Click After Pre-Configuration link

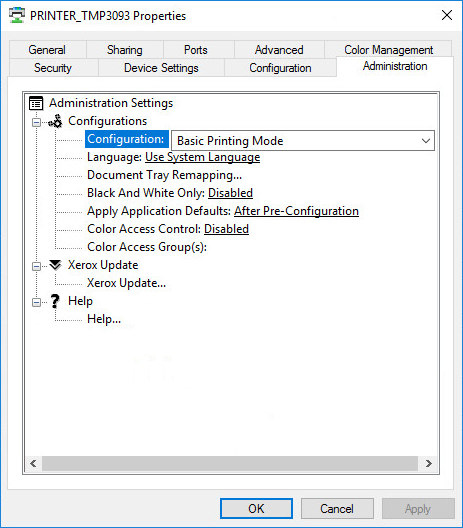(x=296, y=211)
